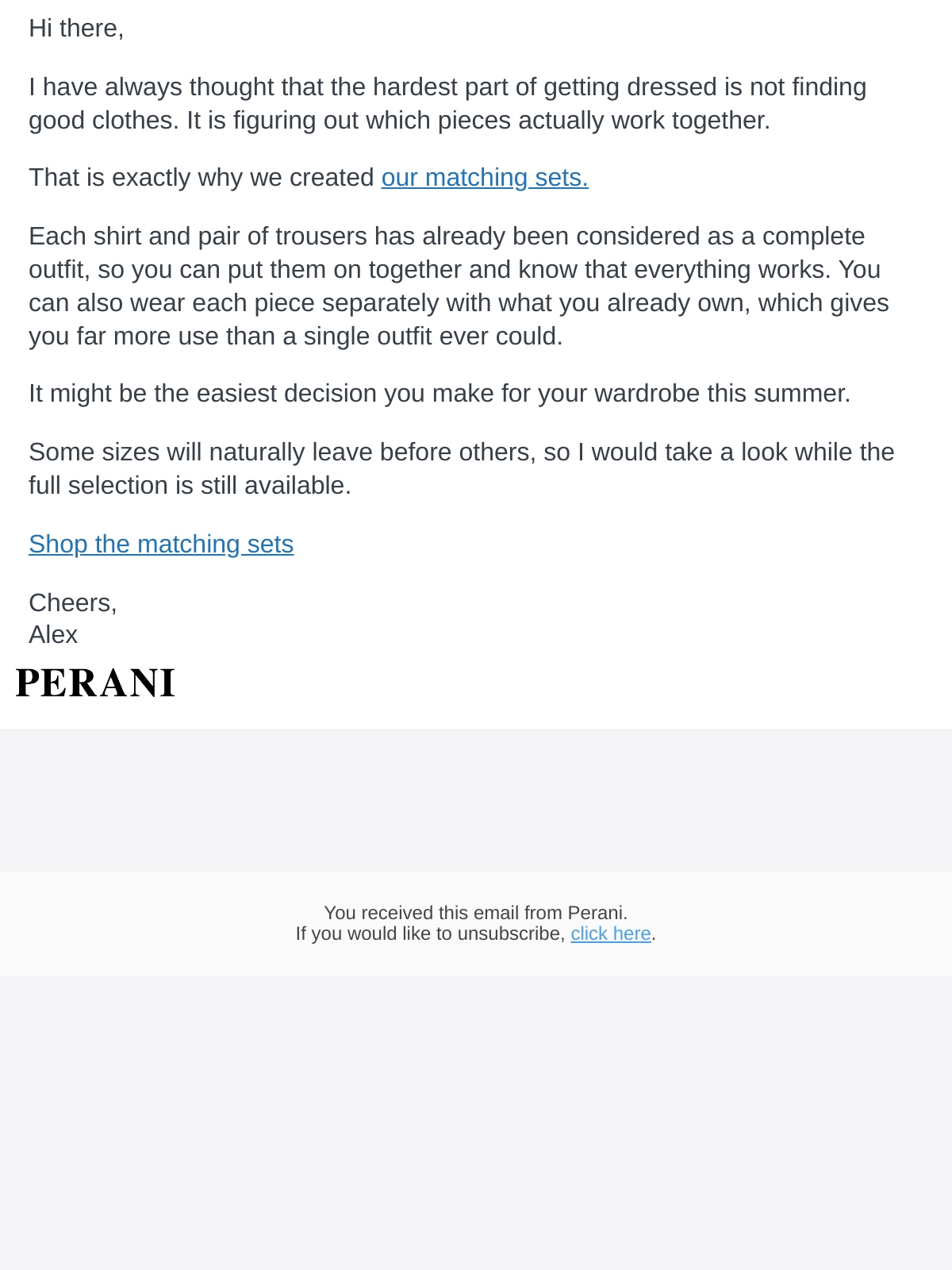Click "You received this email from Perani." text
This screenshot has width=952, height=1270.
(x=476, y=913)
